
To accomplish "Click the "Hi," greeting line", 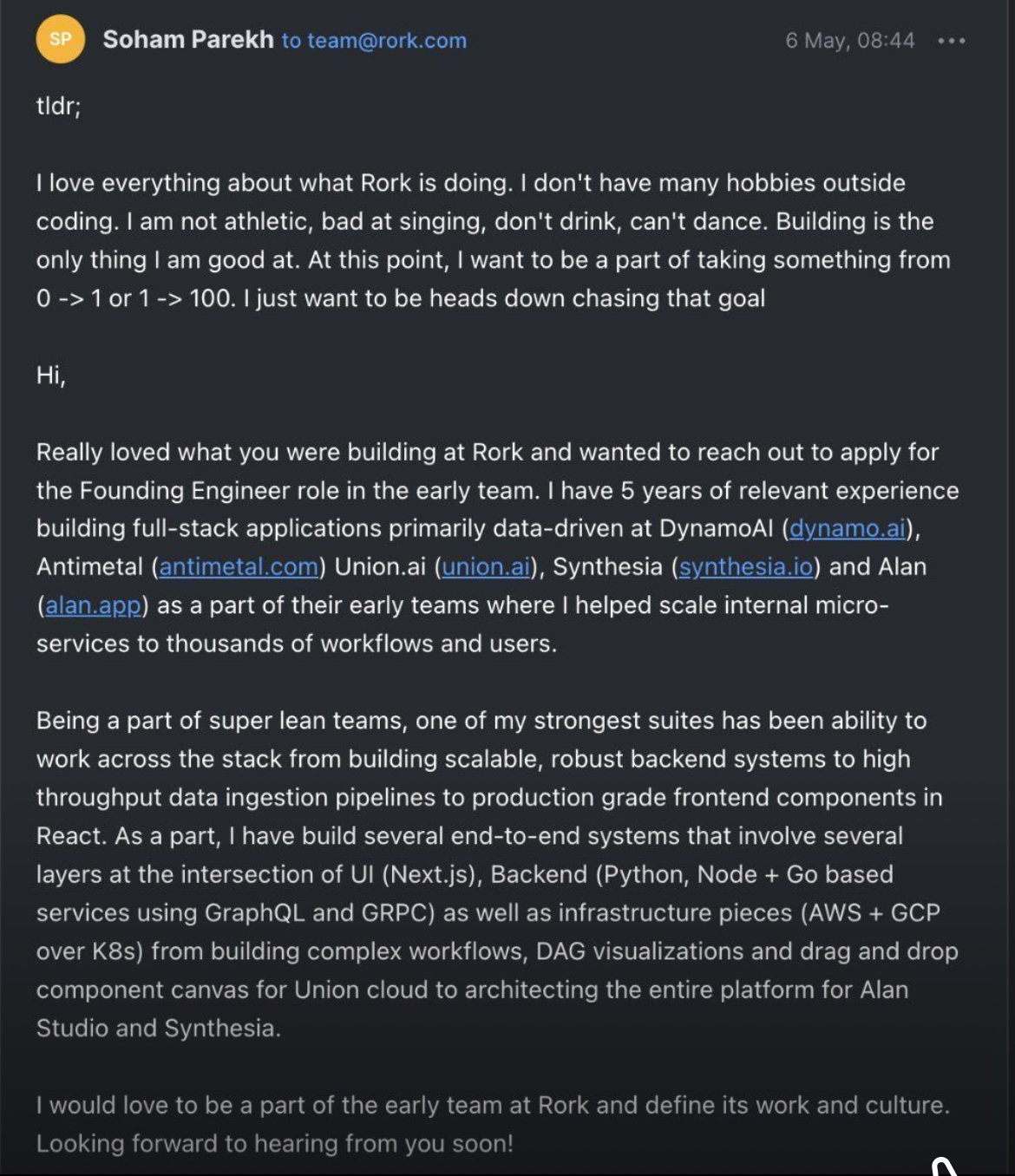I will [x=50, y=375].
